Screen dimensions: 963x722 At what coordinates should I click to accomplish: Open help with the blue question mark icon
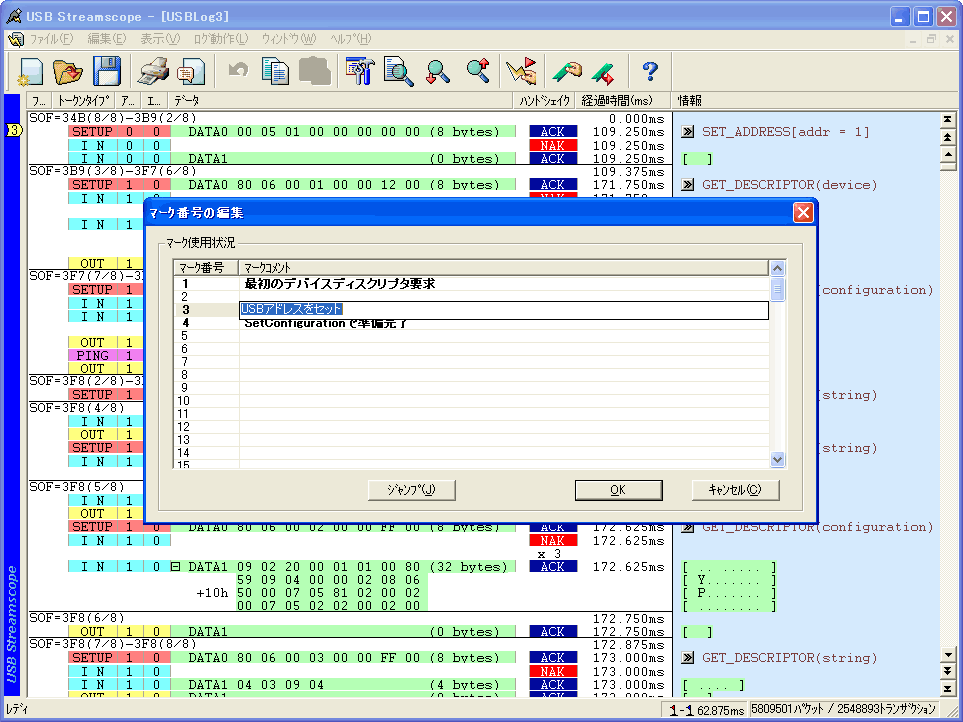[650, 71]
